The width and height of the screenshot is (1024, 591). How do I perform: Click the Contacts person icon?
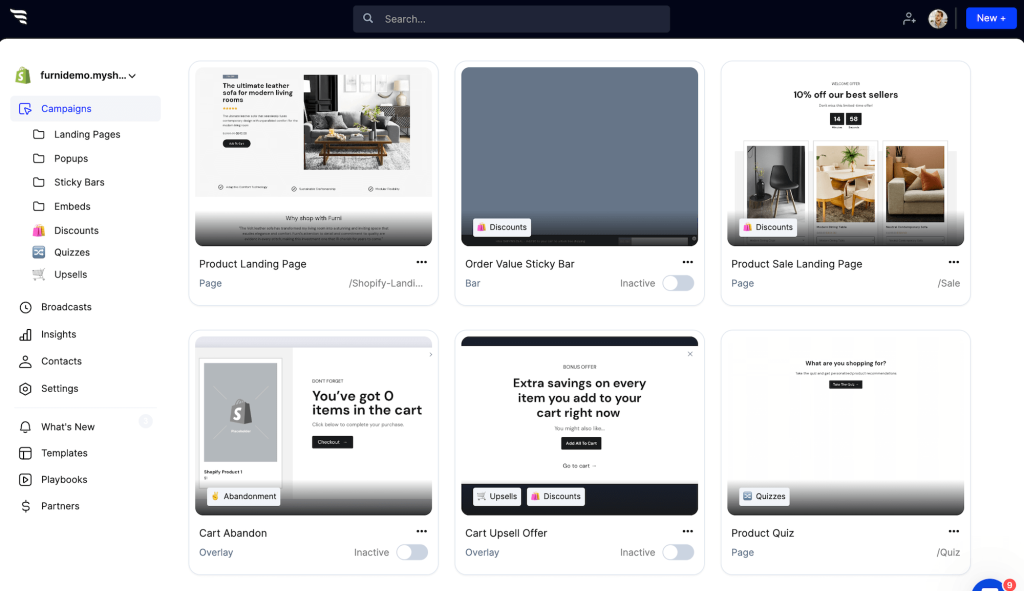(25, 361)
